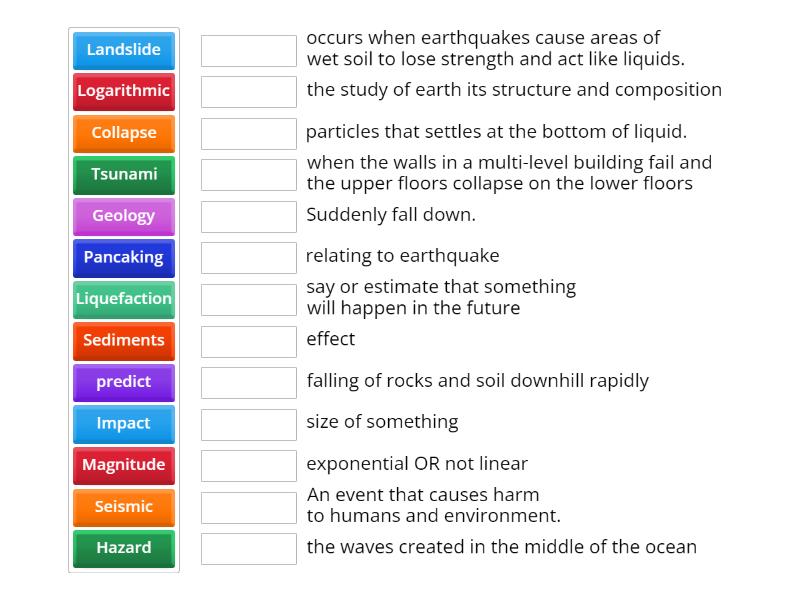This screenshot has height=600, width=800.
Task: Select the Sediments word tile
Action: [x=124, y=340]
